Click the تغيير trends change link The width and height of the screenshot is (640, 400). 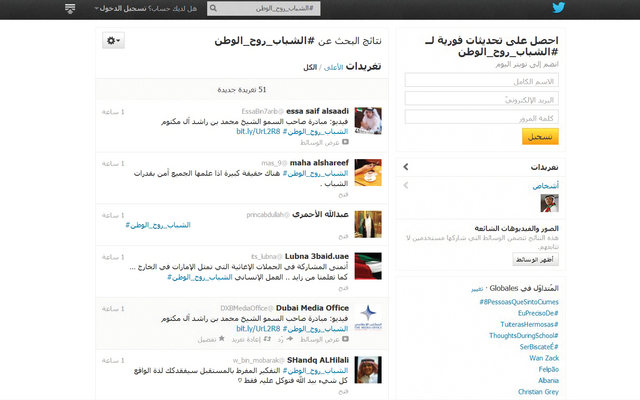[x=477, y=289]
